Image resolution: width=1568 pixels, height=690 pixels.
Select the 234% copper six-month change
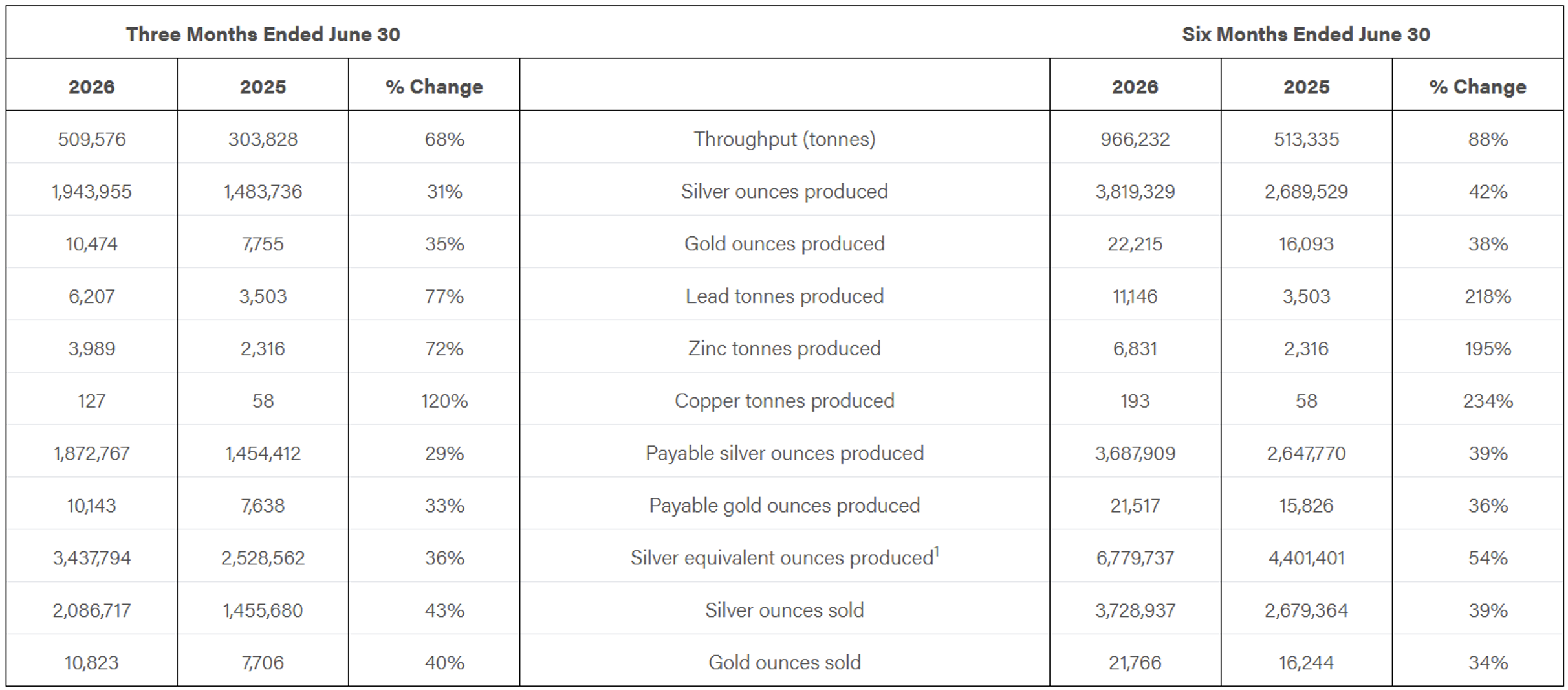coord(1488,401)
